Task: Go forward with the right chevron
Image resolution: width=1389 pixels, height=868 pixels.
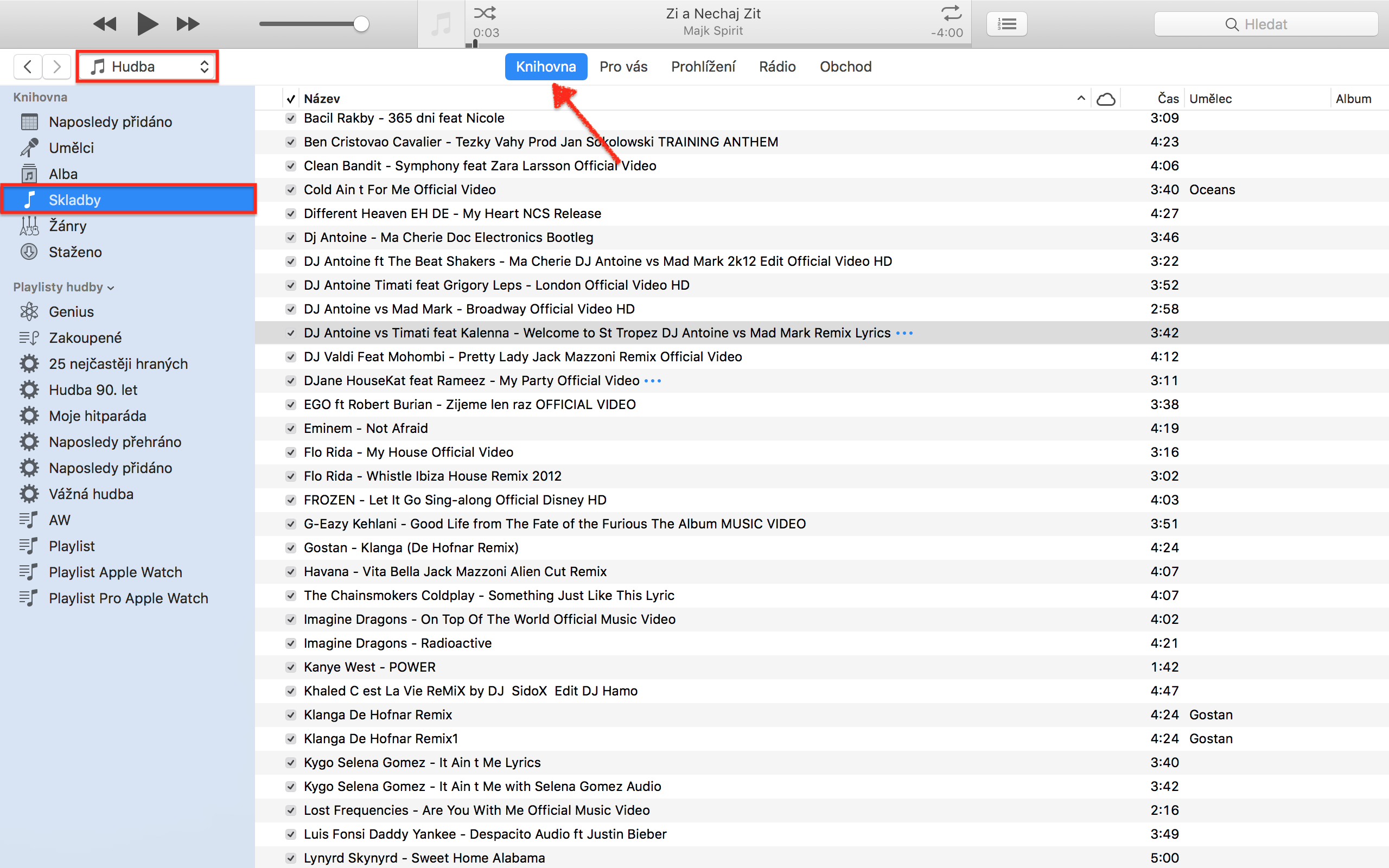Action: (x=56, y=67)
